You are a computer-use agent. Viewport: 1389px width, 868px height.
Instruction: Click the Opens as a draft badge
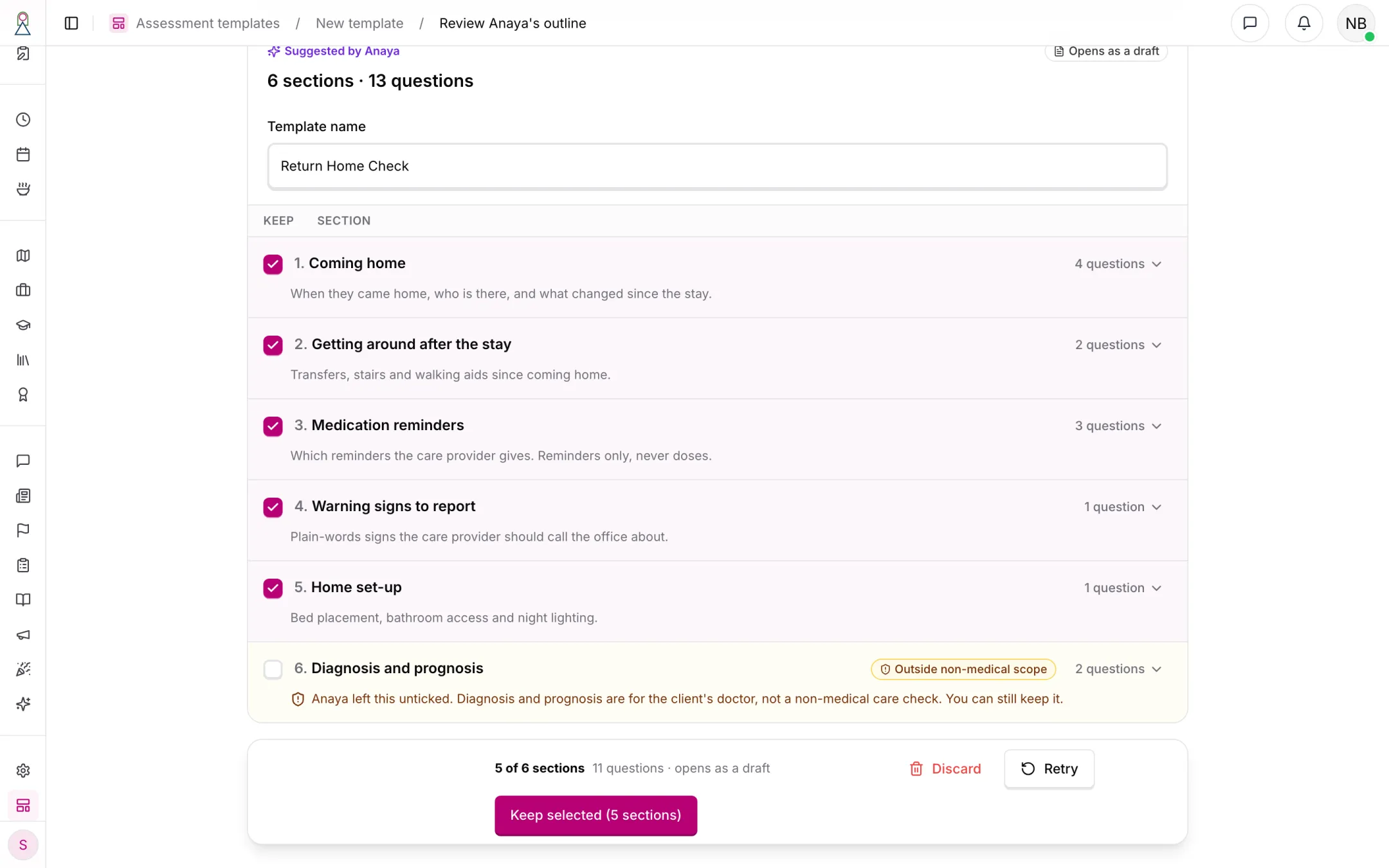coord(1106,51)
